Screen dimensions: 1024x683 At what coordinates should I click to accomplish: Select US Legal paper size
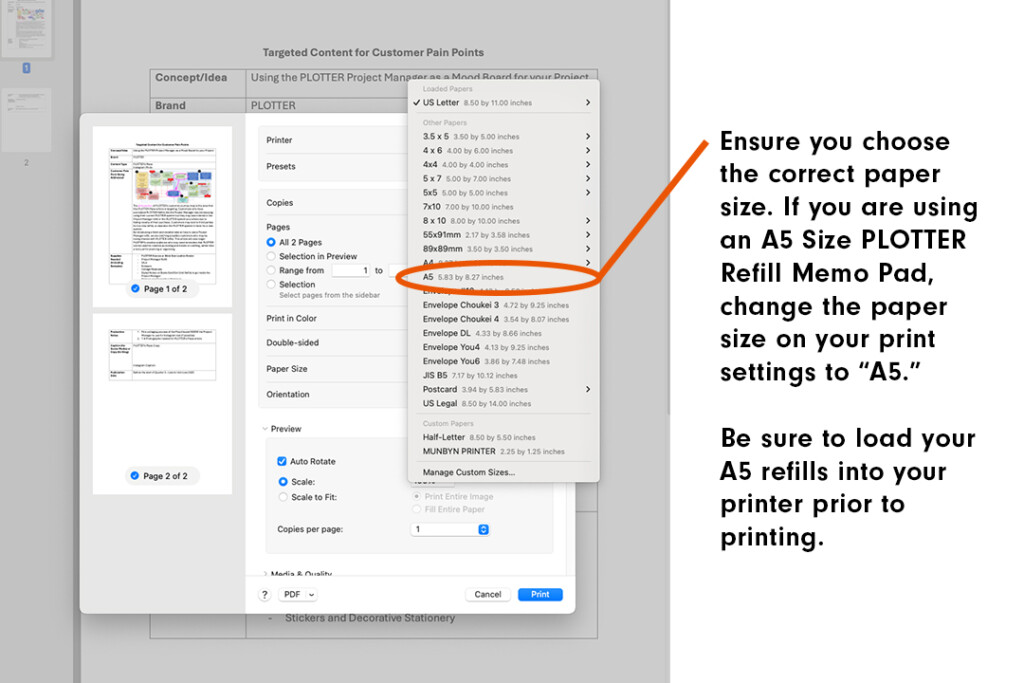click(503, 404)
